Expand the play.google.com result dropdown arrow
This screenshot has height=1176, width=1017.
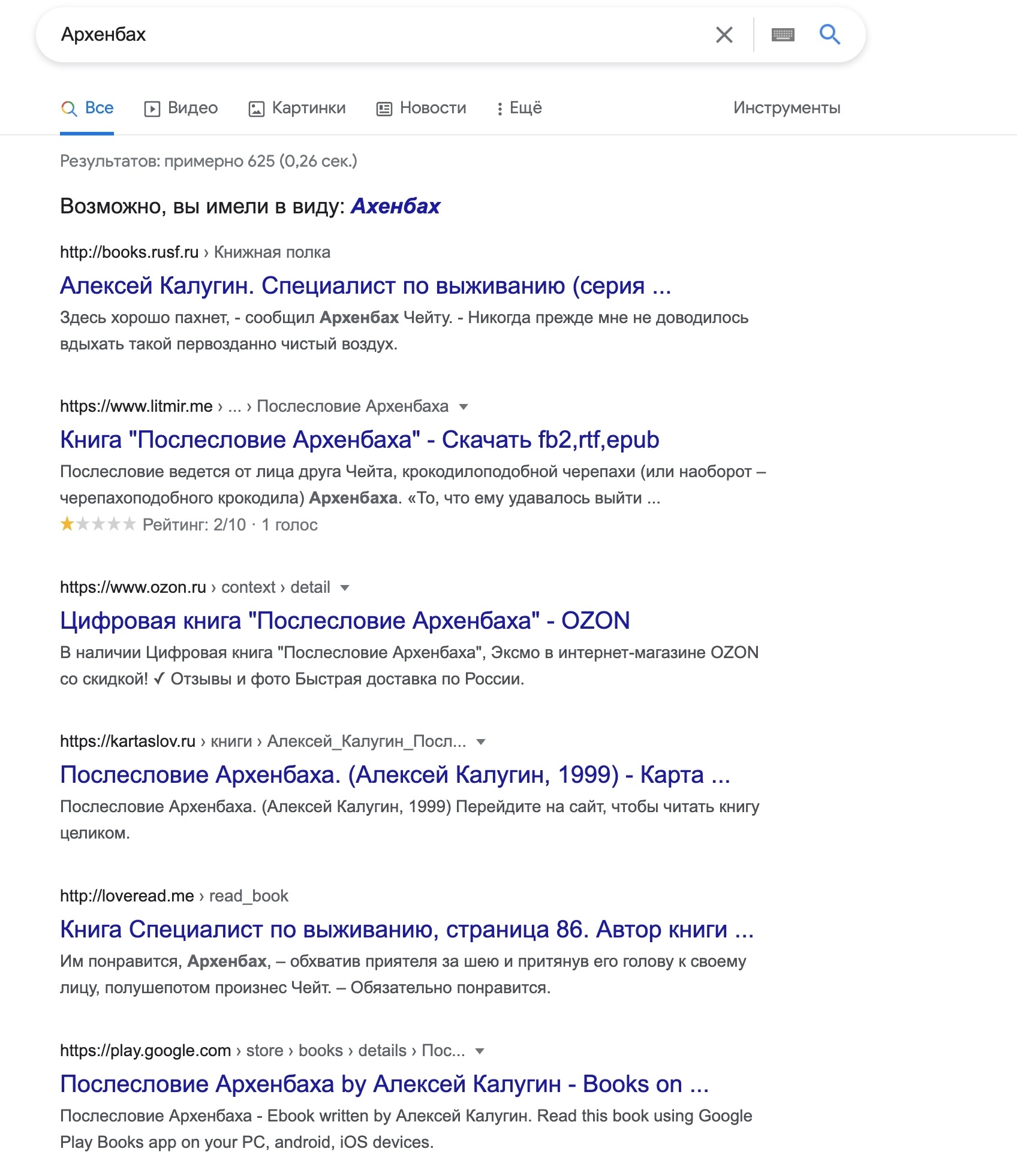click(x=479, y=1051)
